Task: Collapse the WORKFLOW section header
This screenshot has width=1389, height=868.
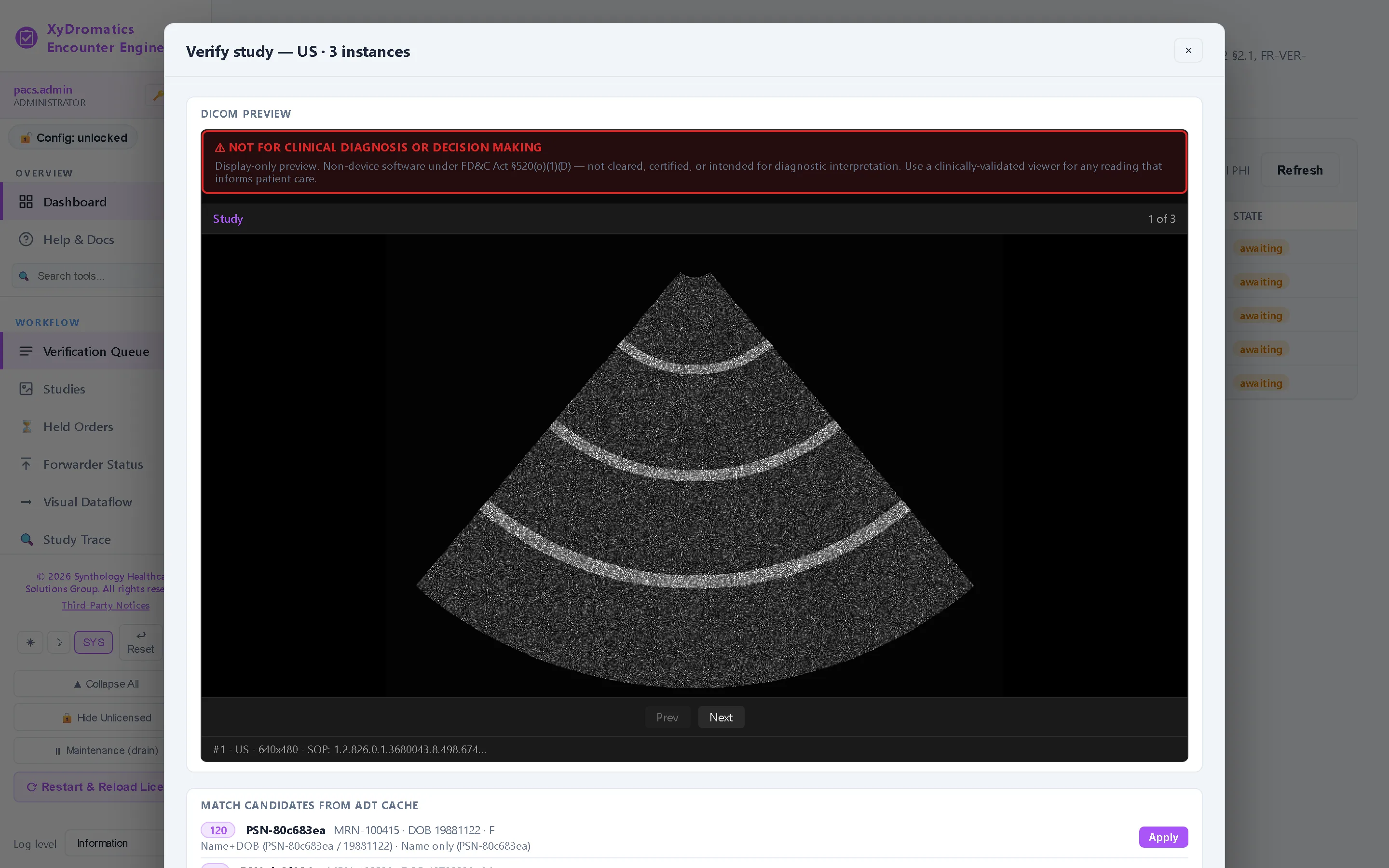Action: 48,323
